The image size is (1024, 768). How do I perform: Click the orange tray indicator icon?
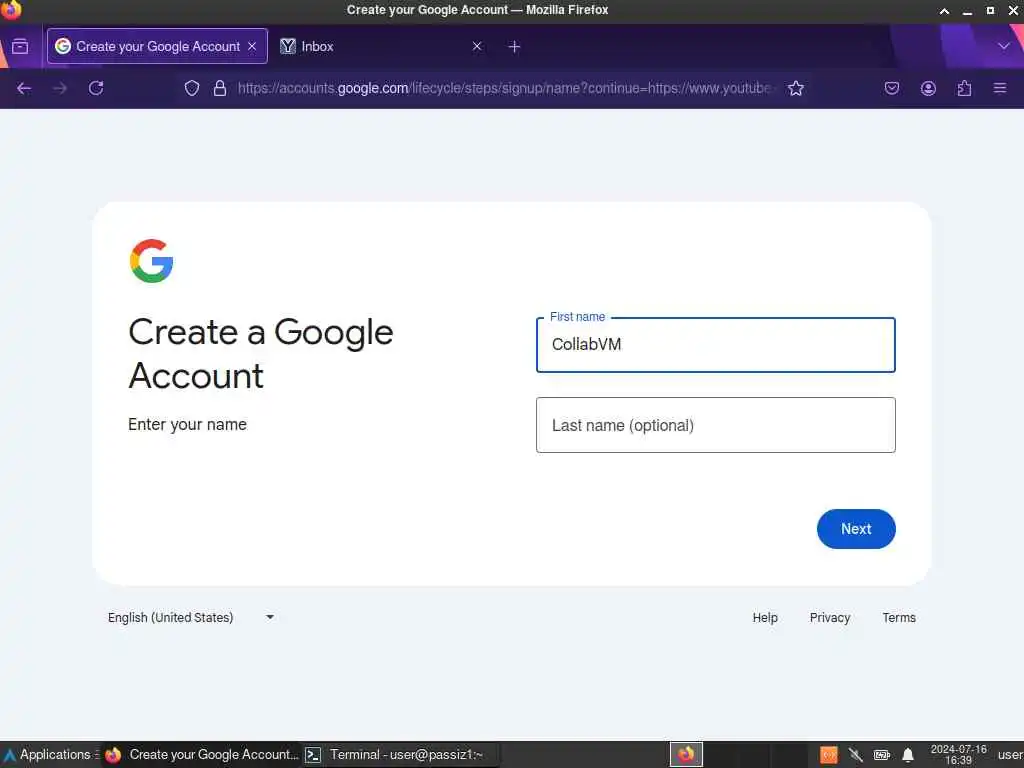pyautogui.click(x=828, y=756)
